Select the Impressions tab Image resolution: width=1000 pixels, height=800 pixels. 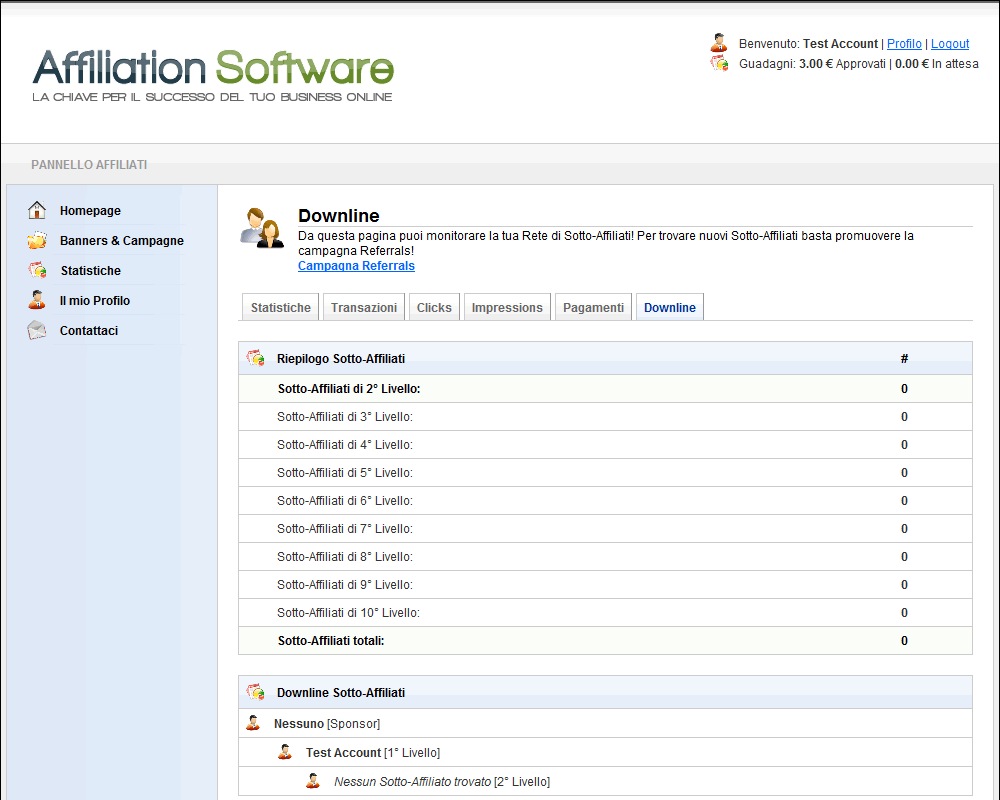(x=507, y=308)
